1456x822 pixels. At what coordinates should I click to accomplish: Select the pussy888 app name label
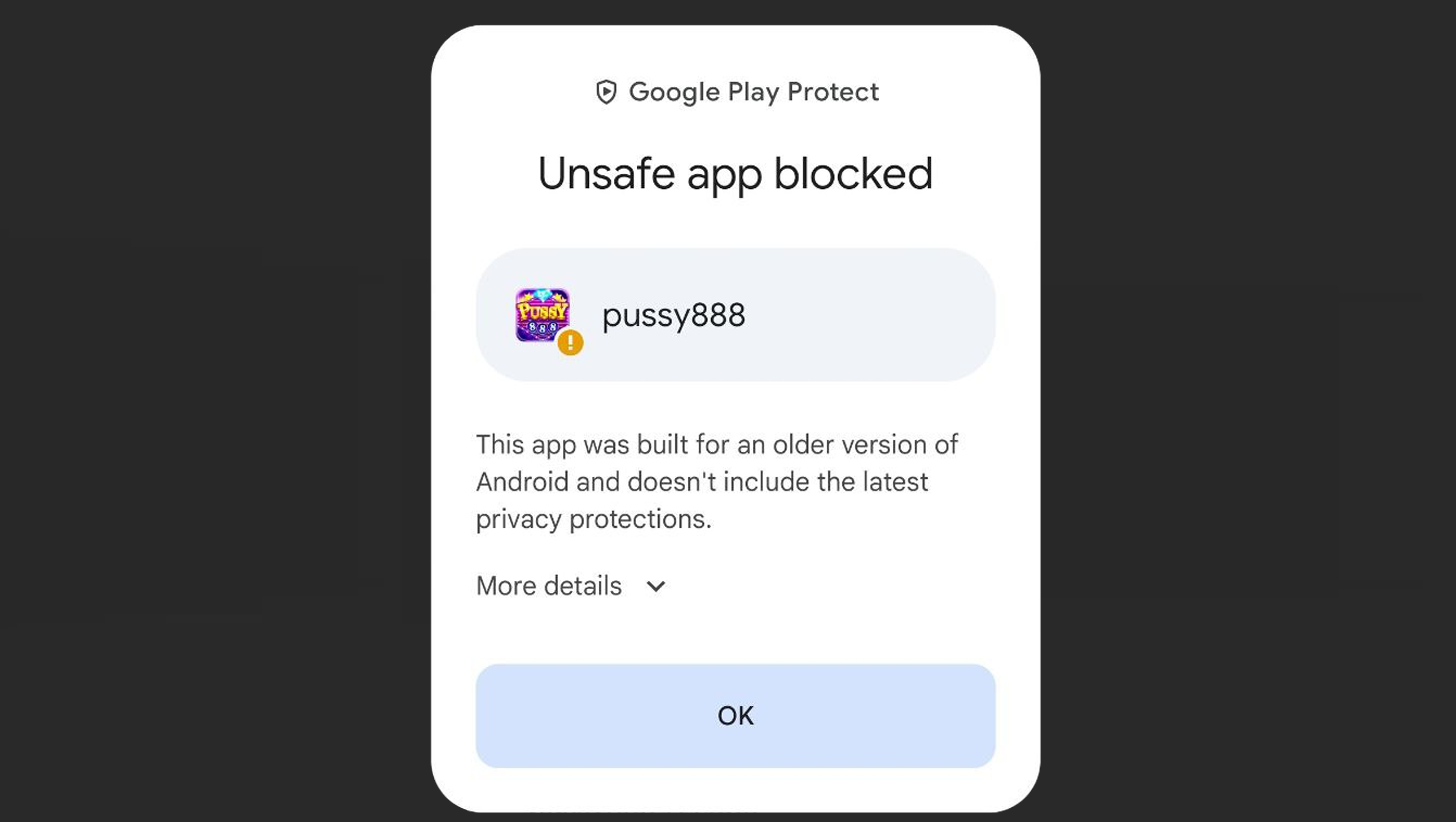pyautogui.click(x=673, y=316)
